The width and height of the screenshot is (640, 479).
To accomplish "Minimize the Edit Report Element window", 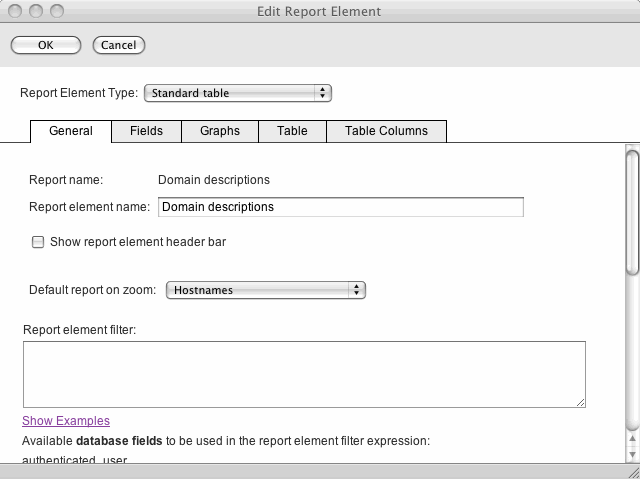I will [x=34, y=11].
